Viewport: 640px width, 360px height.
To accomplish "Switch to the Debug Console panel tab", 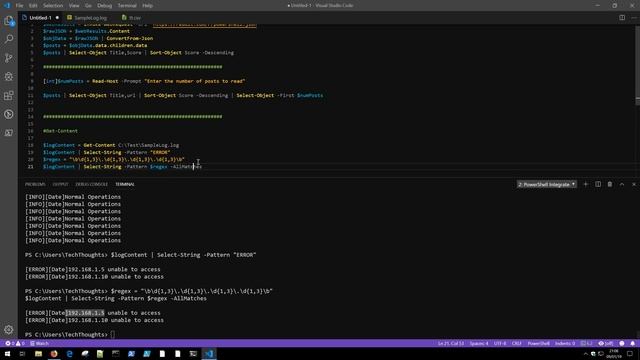I will [91, 184].
